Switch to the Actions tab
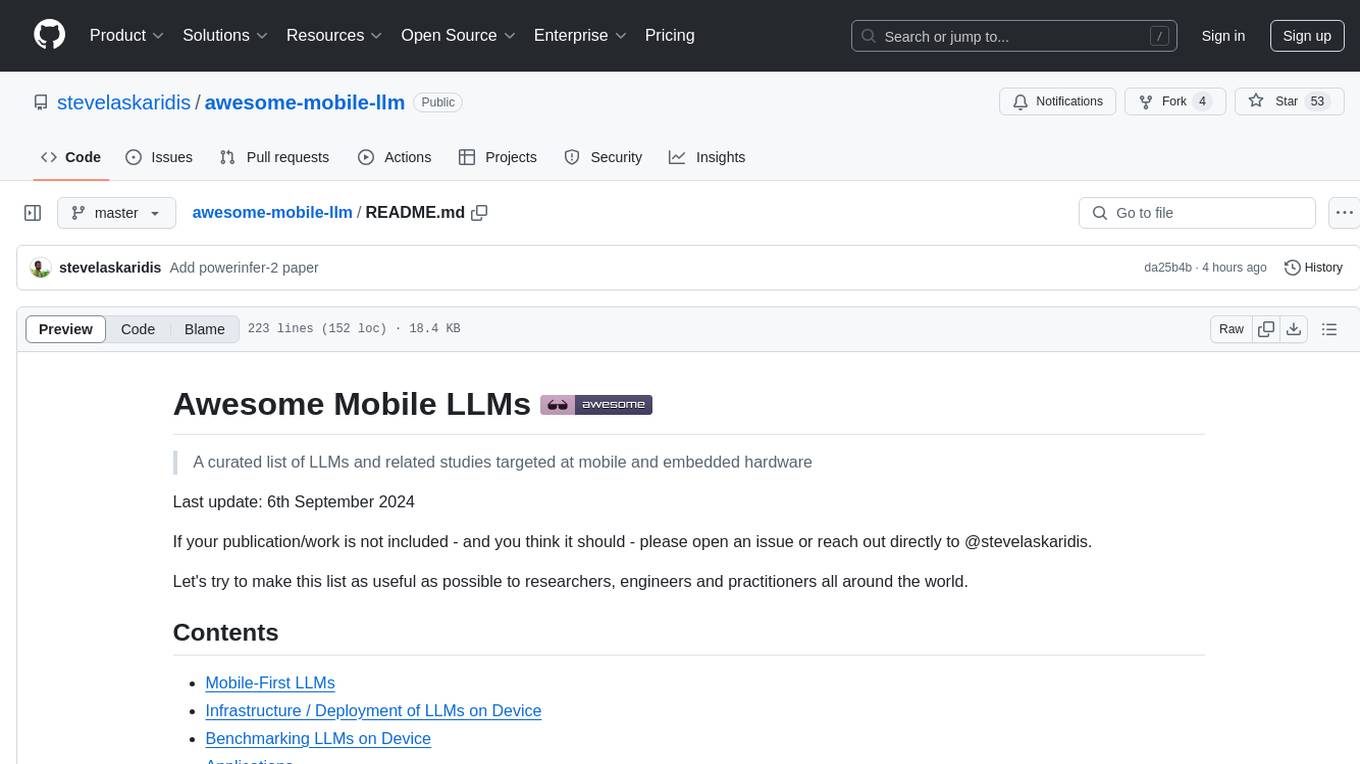This screenshot has width=1360, height=764. (x=394, y=157)
